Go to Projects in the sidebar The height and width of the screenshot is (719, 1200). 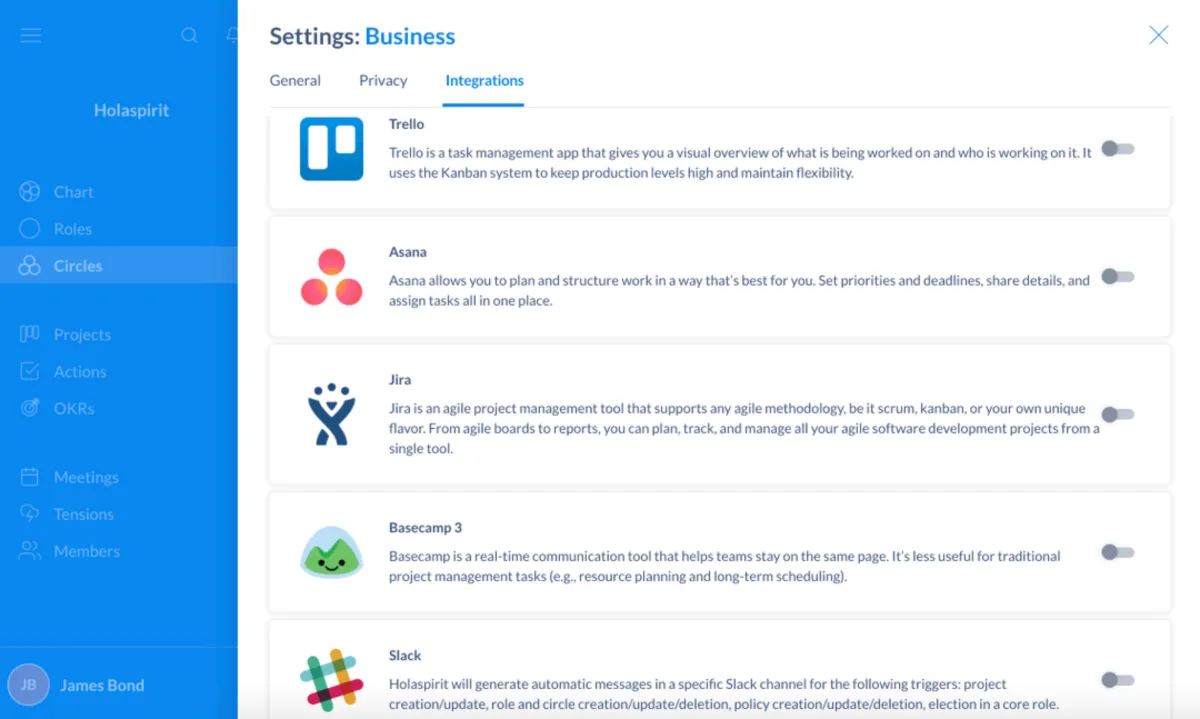[81, 335]
